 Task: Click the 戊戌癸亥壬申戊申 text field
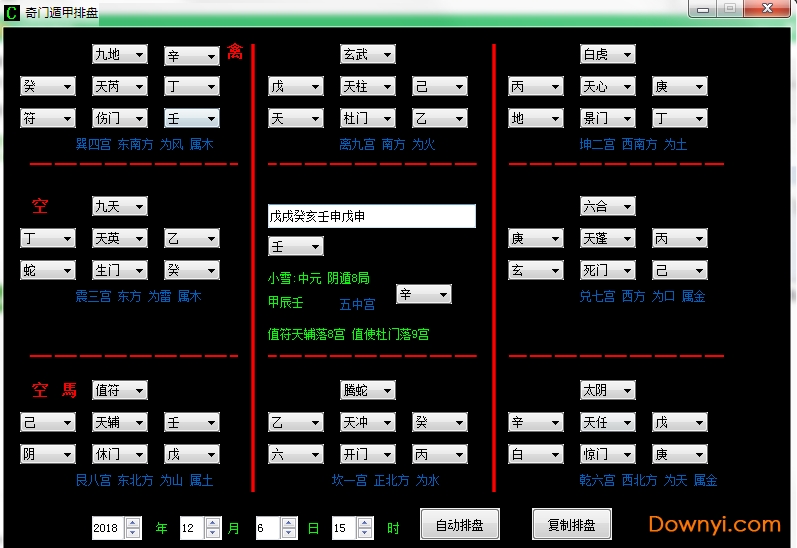[371, 216]
